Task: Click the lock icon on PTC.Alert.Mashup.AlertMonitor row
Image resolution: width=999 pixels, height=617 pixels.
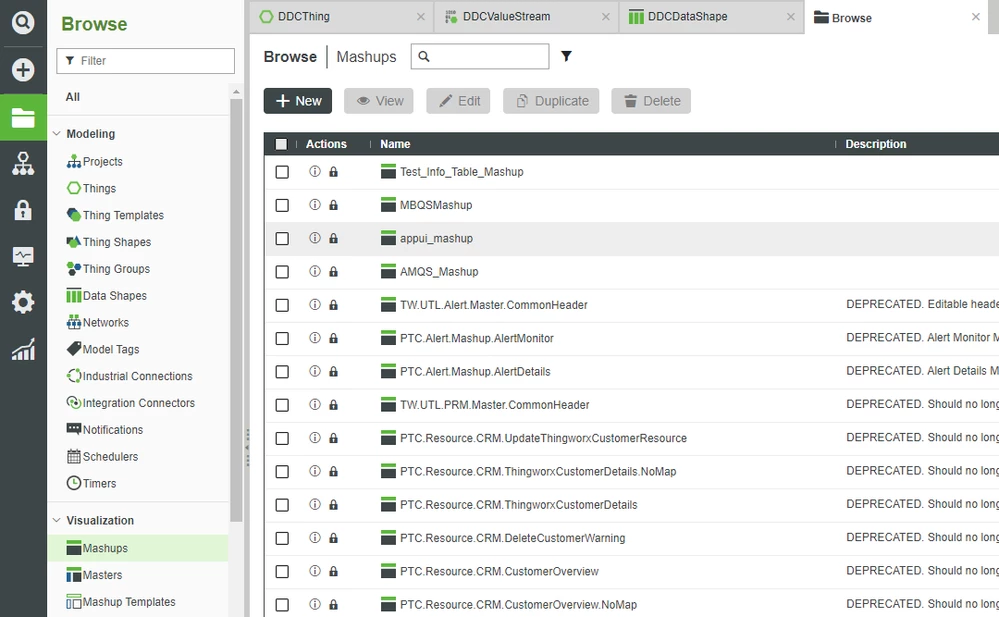Action: pyautogui.click(x=333, y=338)
